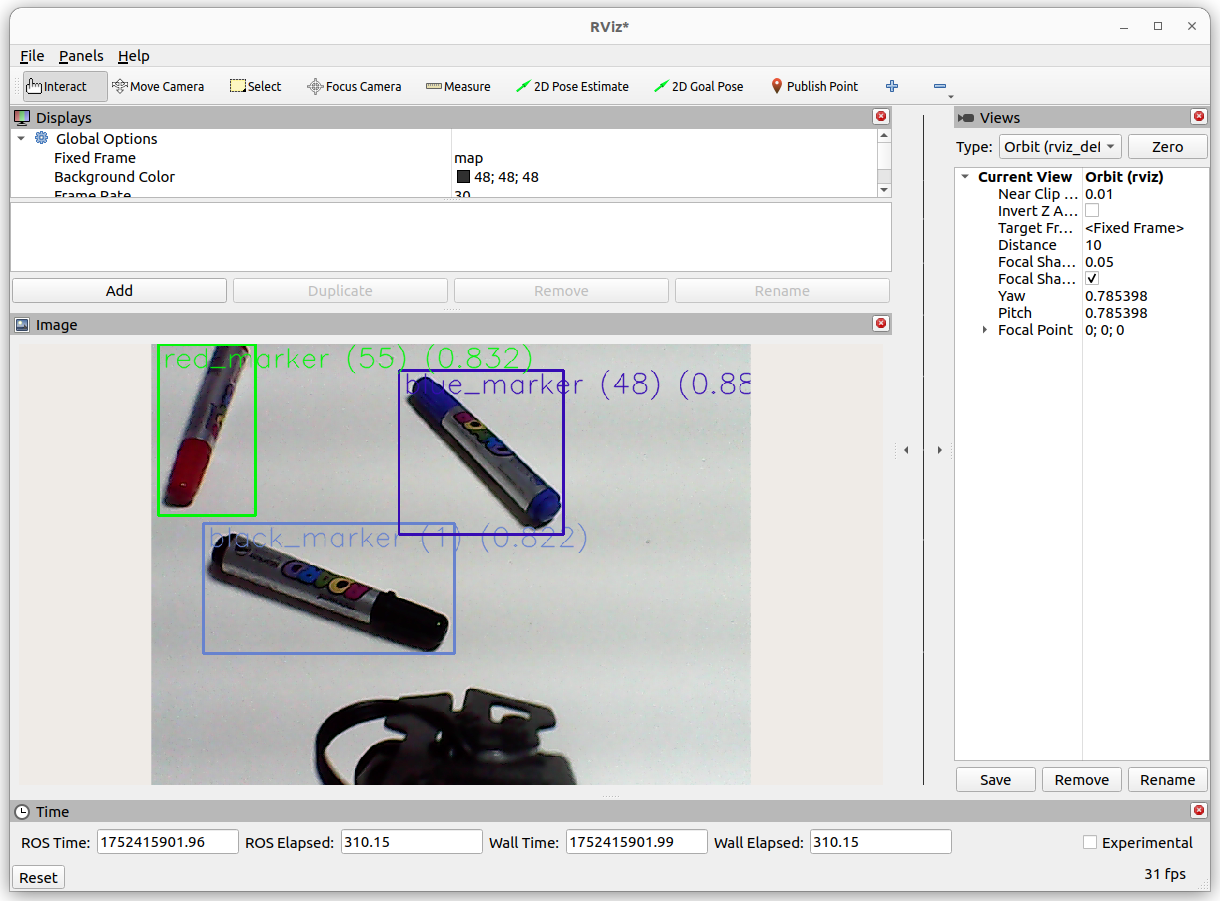Click the blue plus add-tool icon
This screenshot has width=1220, height=901.
892,87
